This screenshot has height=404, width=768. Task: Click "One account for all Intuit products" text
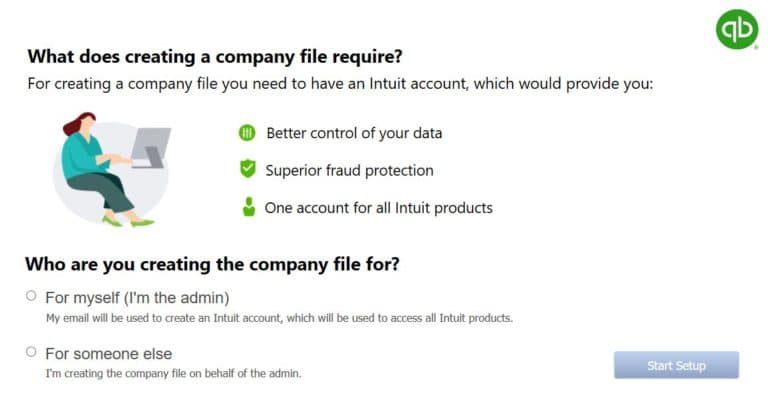click(378, 208)
